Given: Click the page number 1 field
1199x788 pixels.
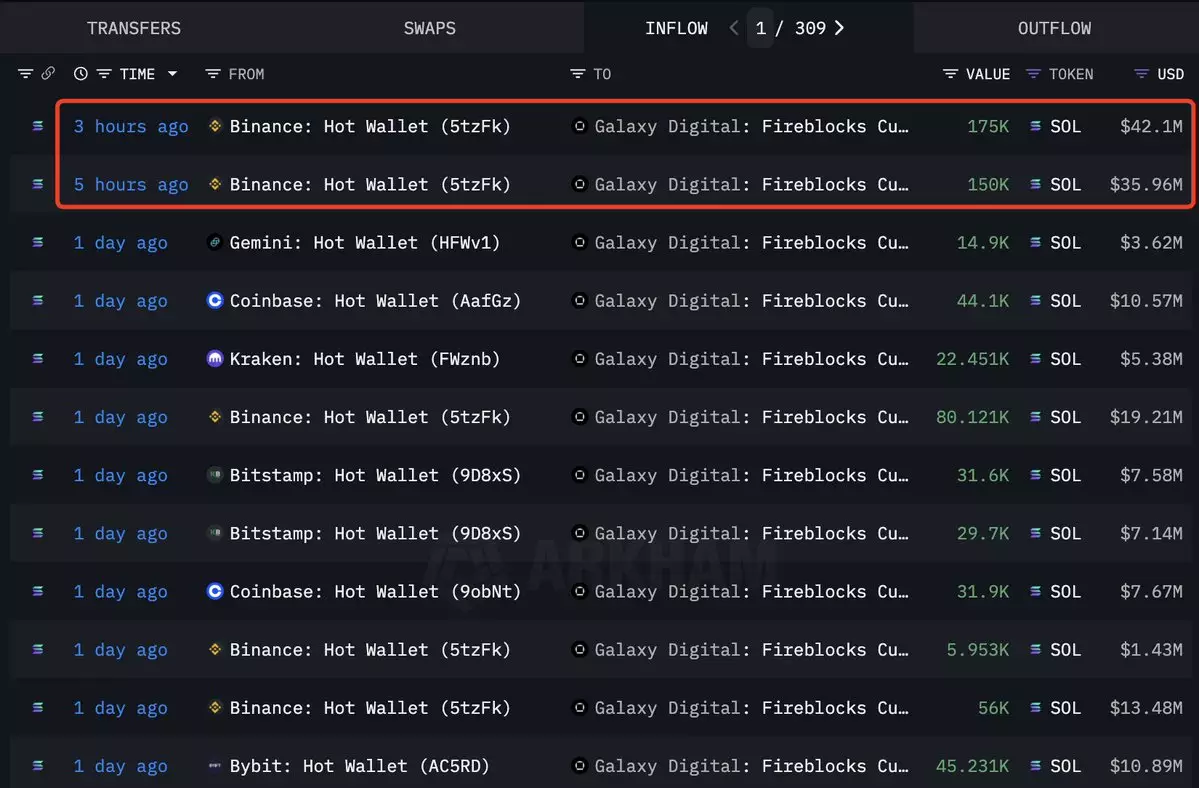Looking at the screenshot, I should (760, 28).
